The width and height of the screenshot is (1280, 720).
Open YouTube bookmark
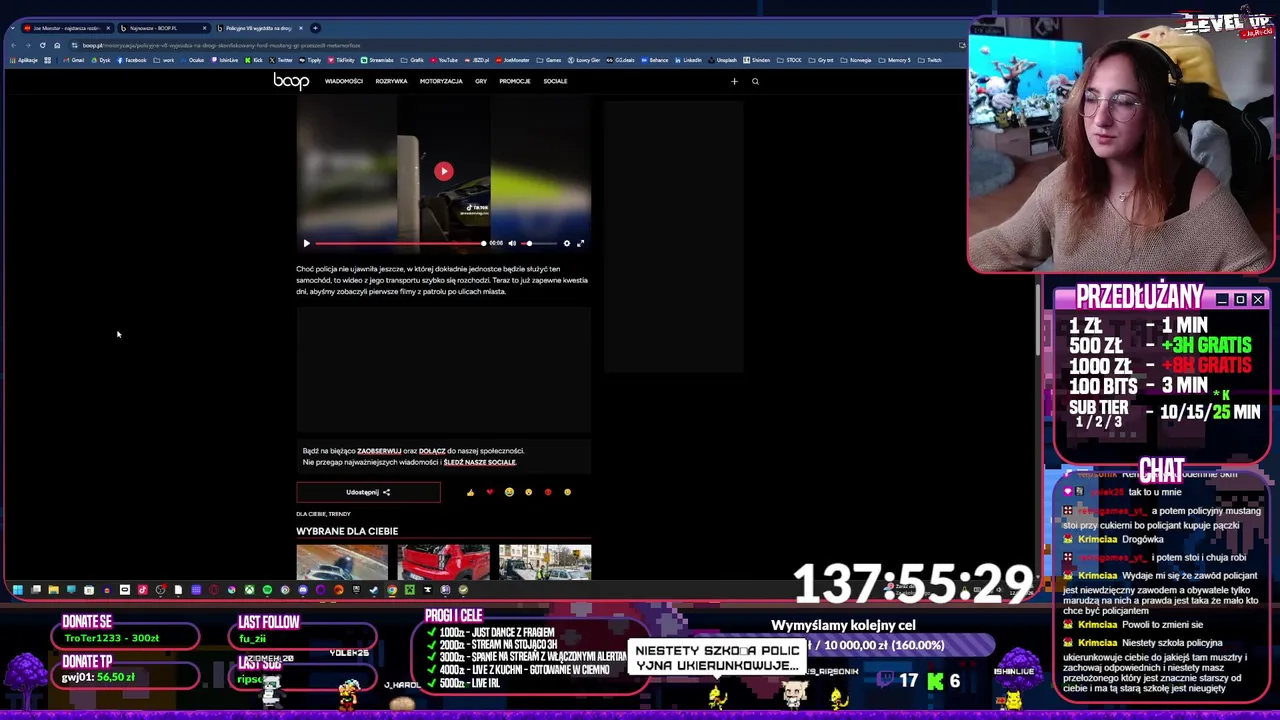tap(444, 60)
